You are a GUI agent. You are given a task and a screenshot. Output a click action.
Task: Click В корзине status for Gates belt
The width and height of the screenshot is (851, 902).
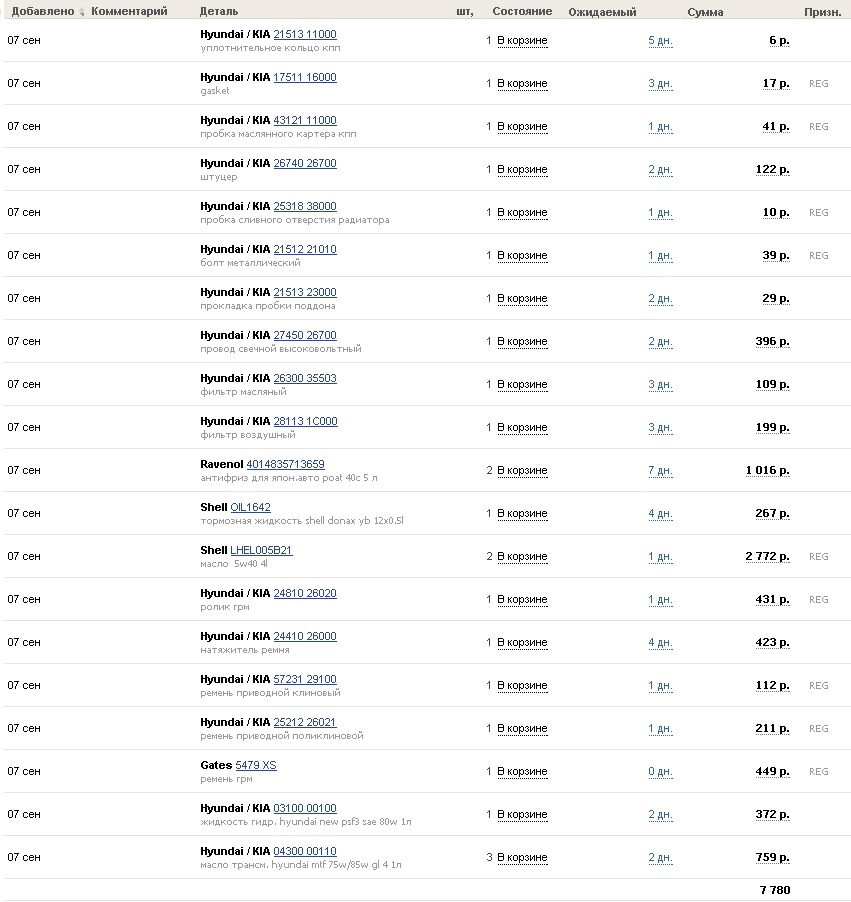point(522,771)
